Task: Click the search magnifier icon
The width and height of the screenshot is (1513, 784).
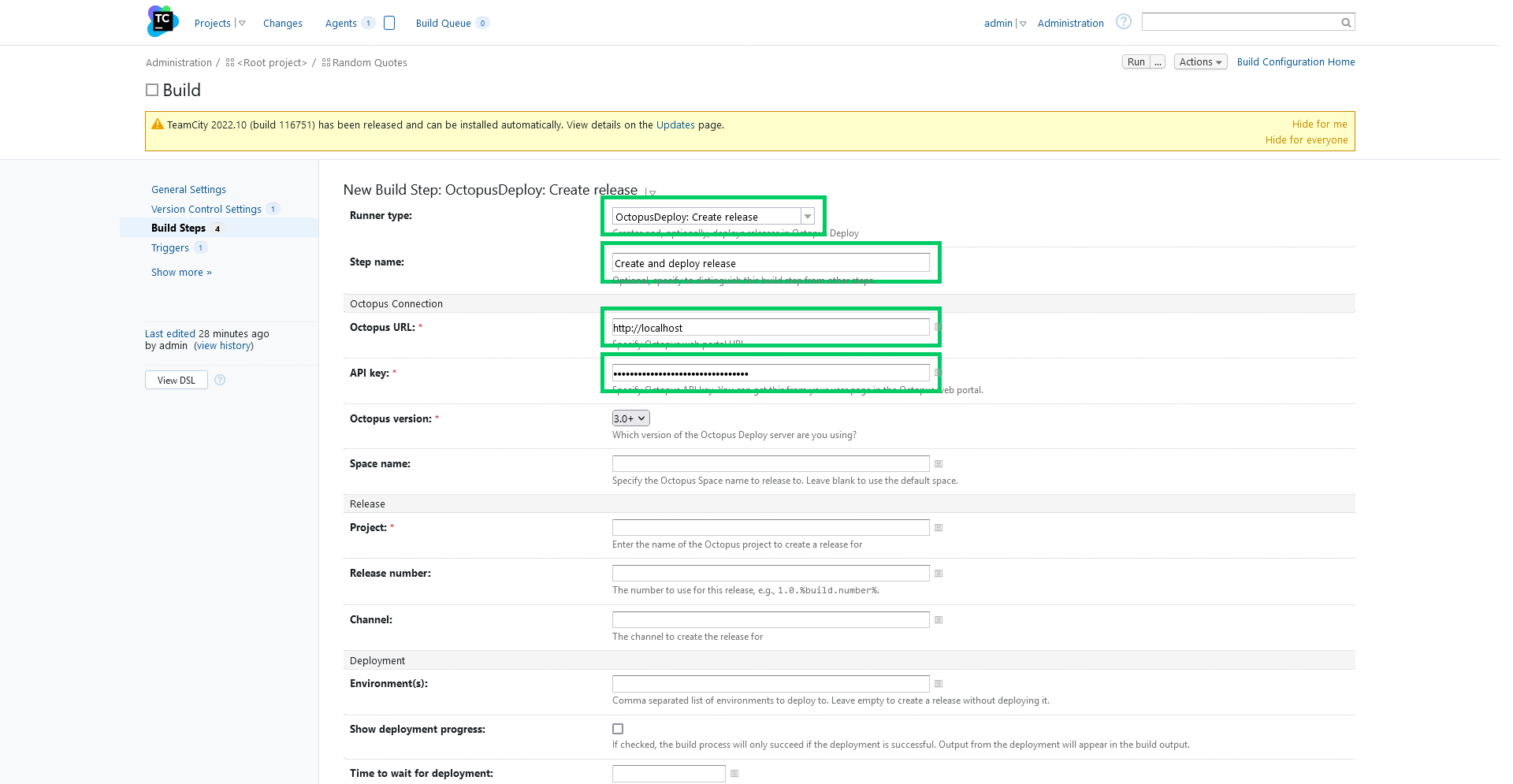Action: (1346, 23)
